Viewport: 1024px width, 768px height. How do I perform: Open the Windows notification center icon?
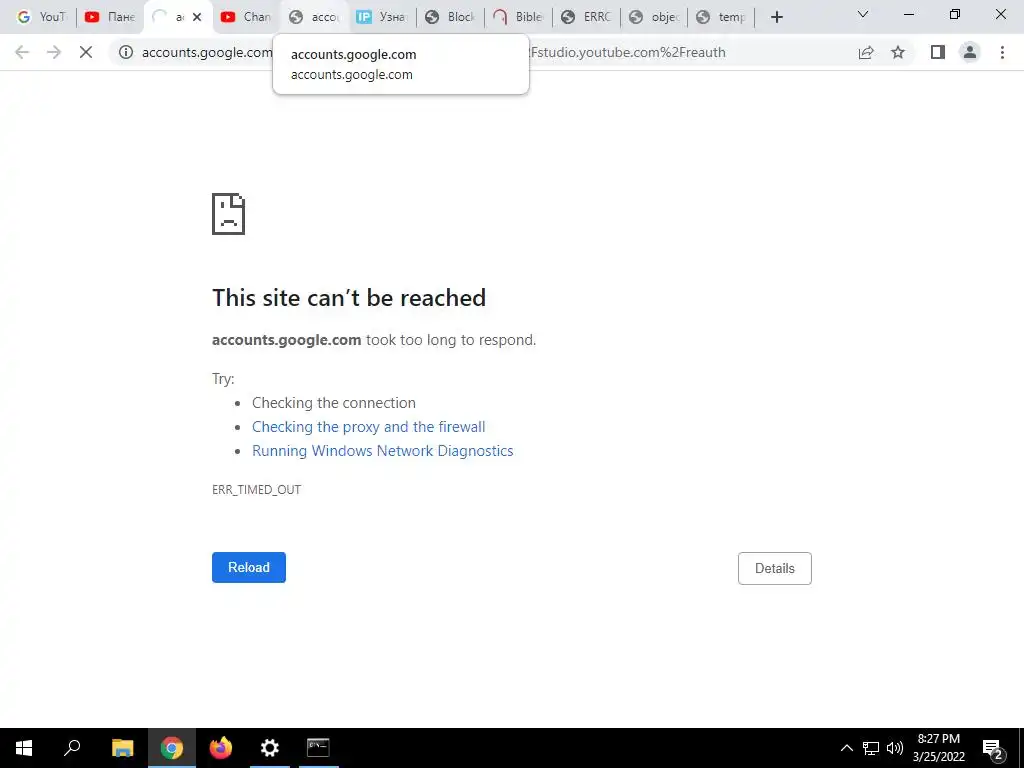(993, 748)
